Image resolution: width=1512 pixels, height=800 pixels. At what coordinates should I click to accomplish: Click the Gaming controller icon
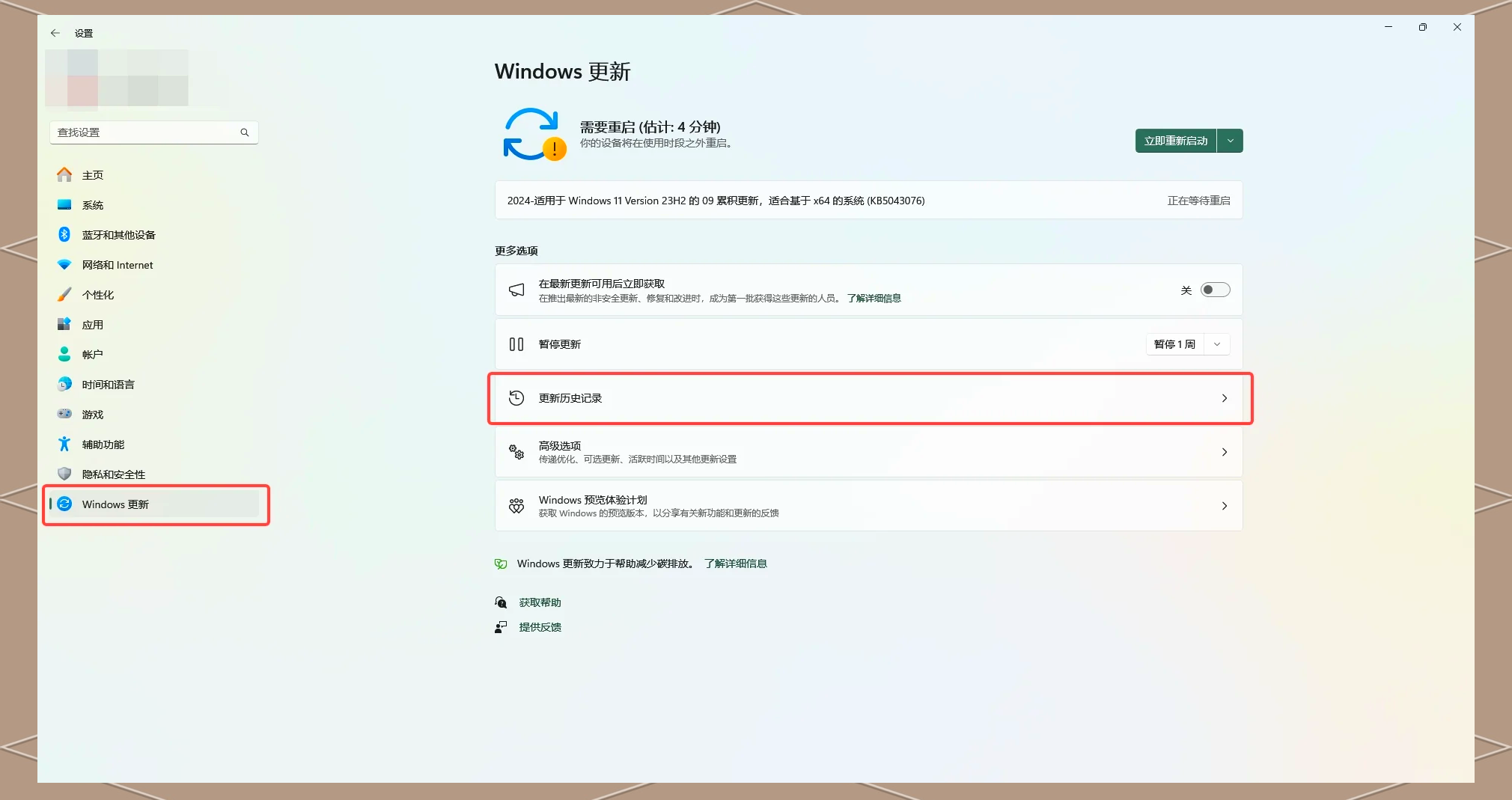pyautogui.click(x=64, y=414)
